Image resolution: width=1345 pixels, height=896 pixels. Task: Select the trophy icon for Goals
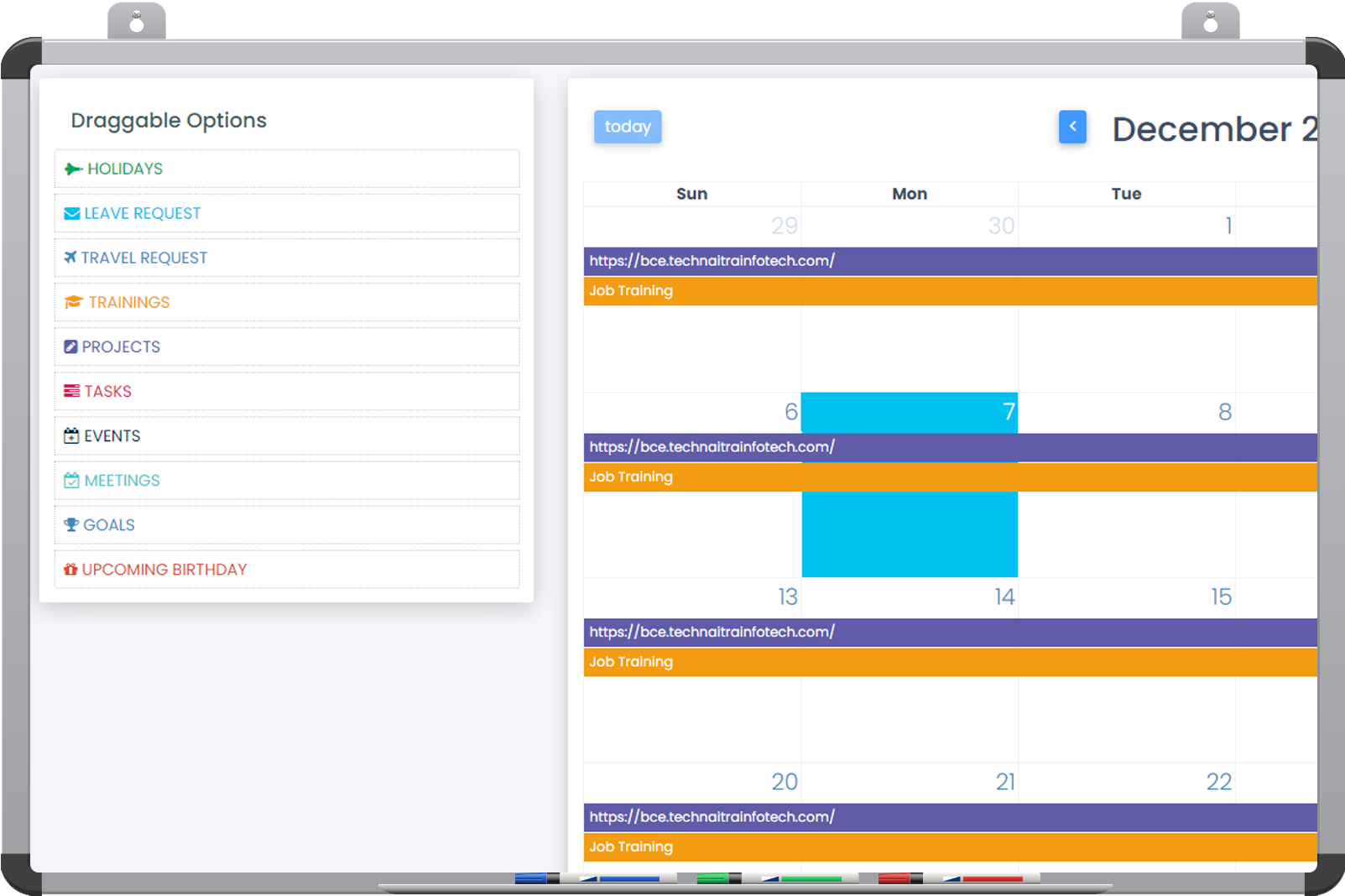pyautogui.click(x=71, y=524)
